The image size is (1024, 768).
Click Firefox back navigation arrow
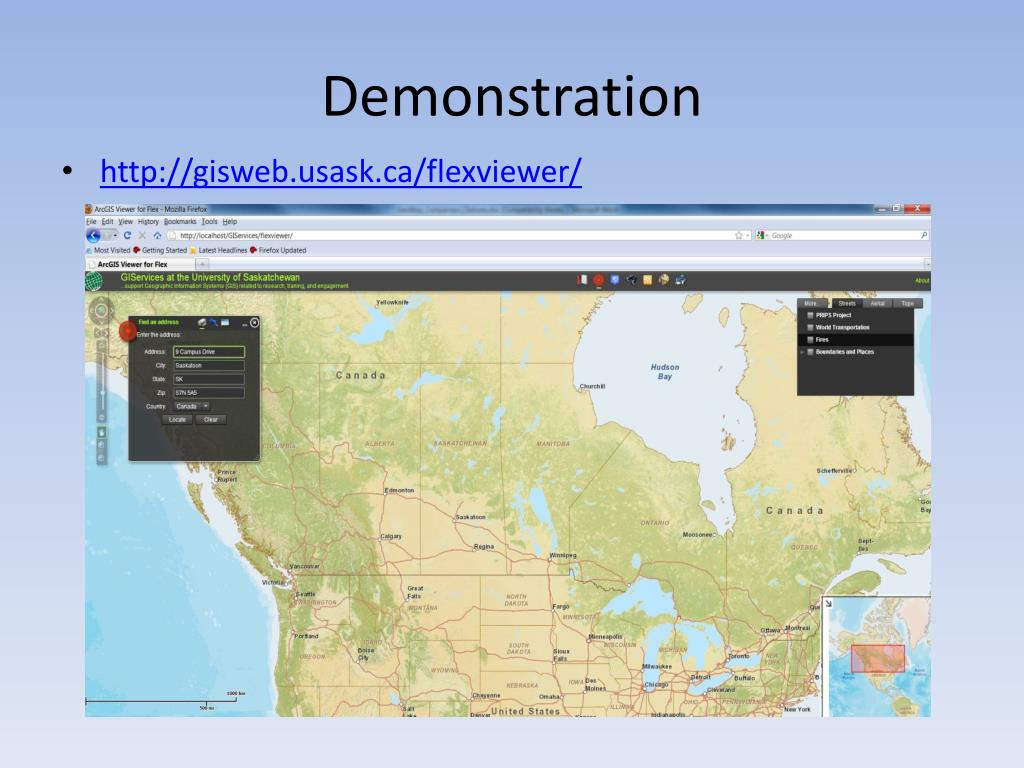pyautogui.click(x=94, y=236)
